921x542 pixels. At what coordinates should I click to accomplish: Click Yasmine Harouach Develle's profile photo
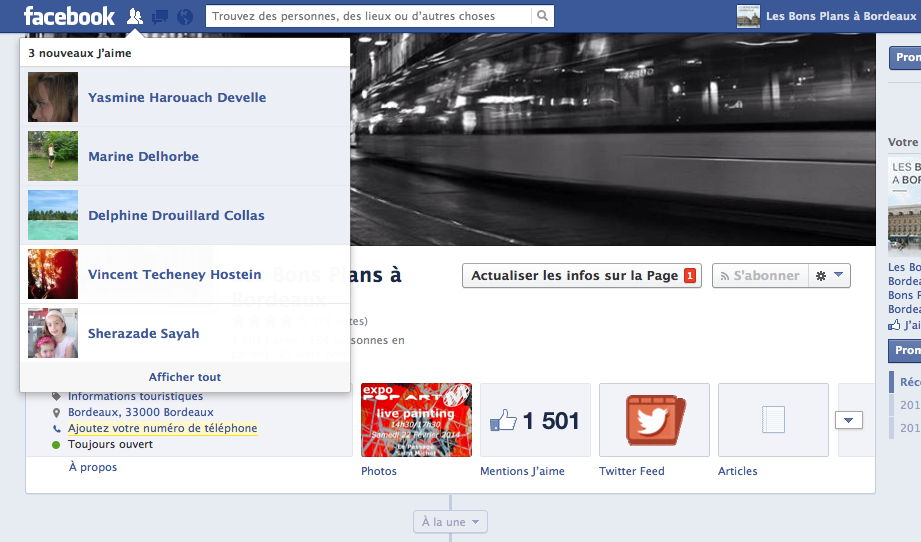53,97
